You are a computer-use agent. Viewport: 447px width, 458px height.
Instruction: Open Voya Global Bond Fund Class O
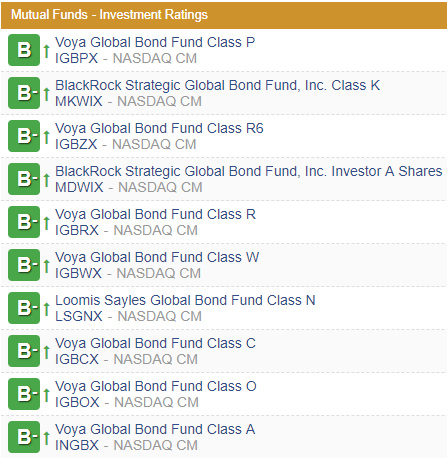click(x=156, y=386)
